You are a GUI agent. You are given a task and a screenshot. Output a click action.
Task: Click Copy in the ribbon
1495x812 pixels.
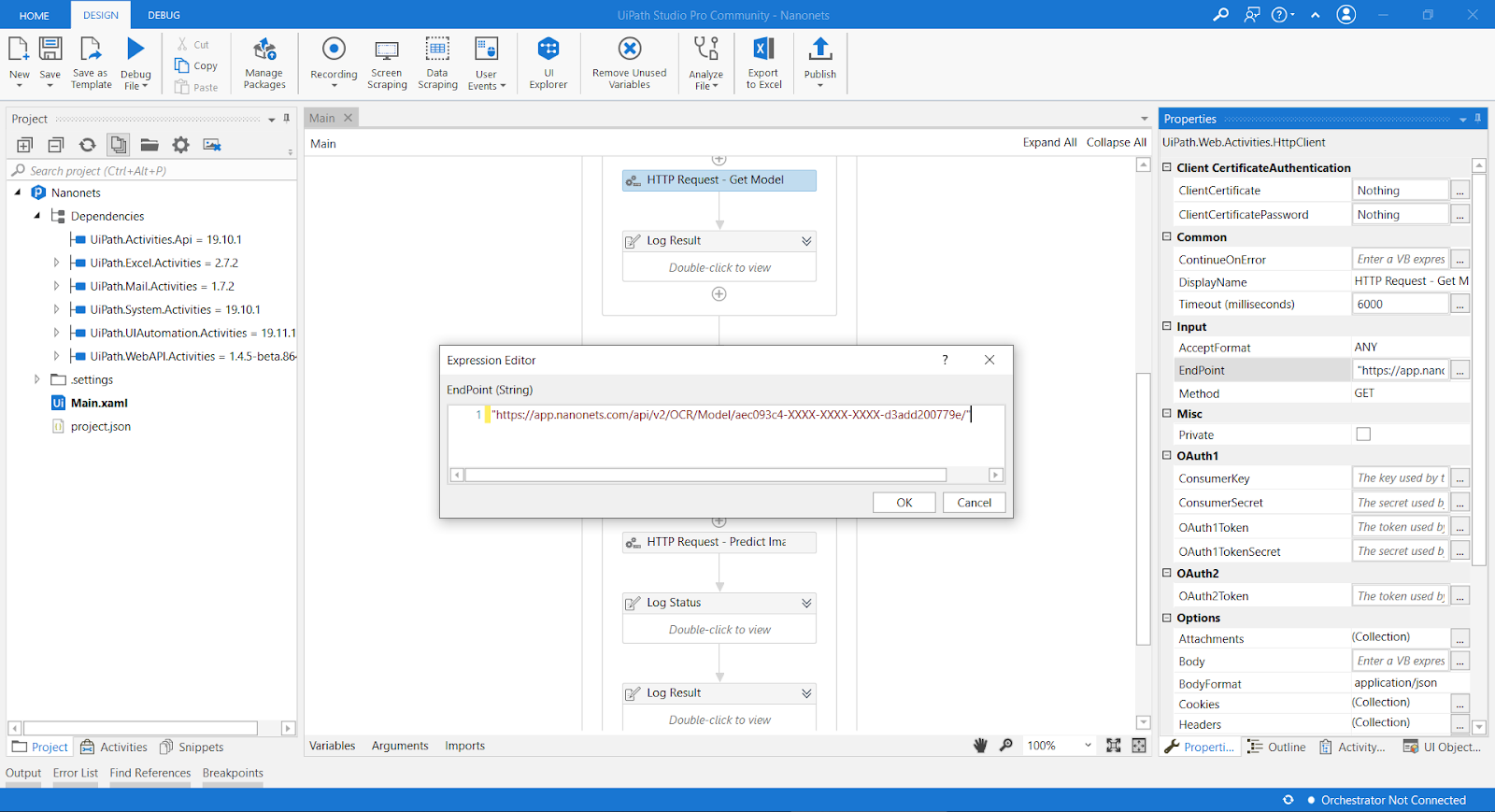tap(196, 66)
